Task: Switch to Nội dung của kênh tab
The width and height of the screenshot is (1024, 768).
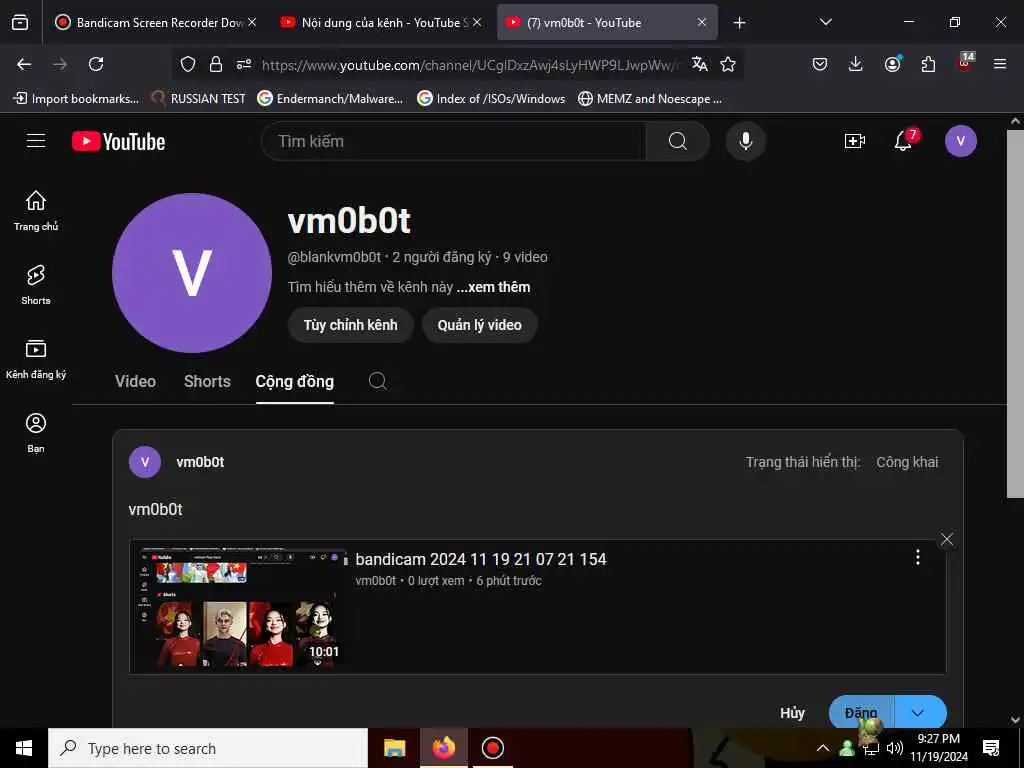Action: (x=381, y=22)
